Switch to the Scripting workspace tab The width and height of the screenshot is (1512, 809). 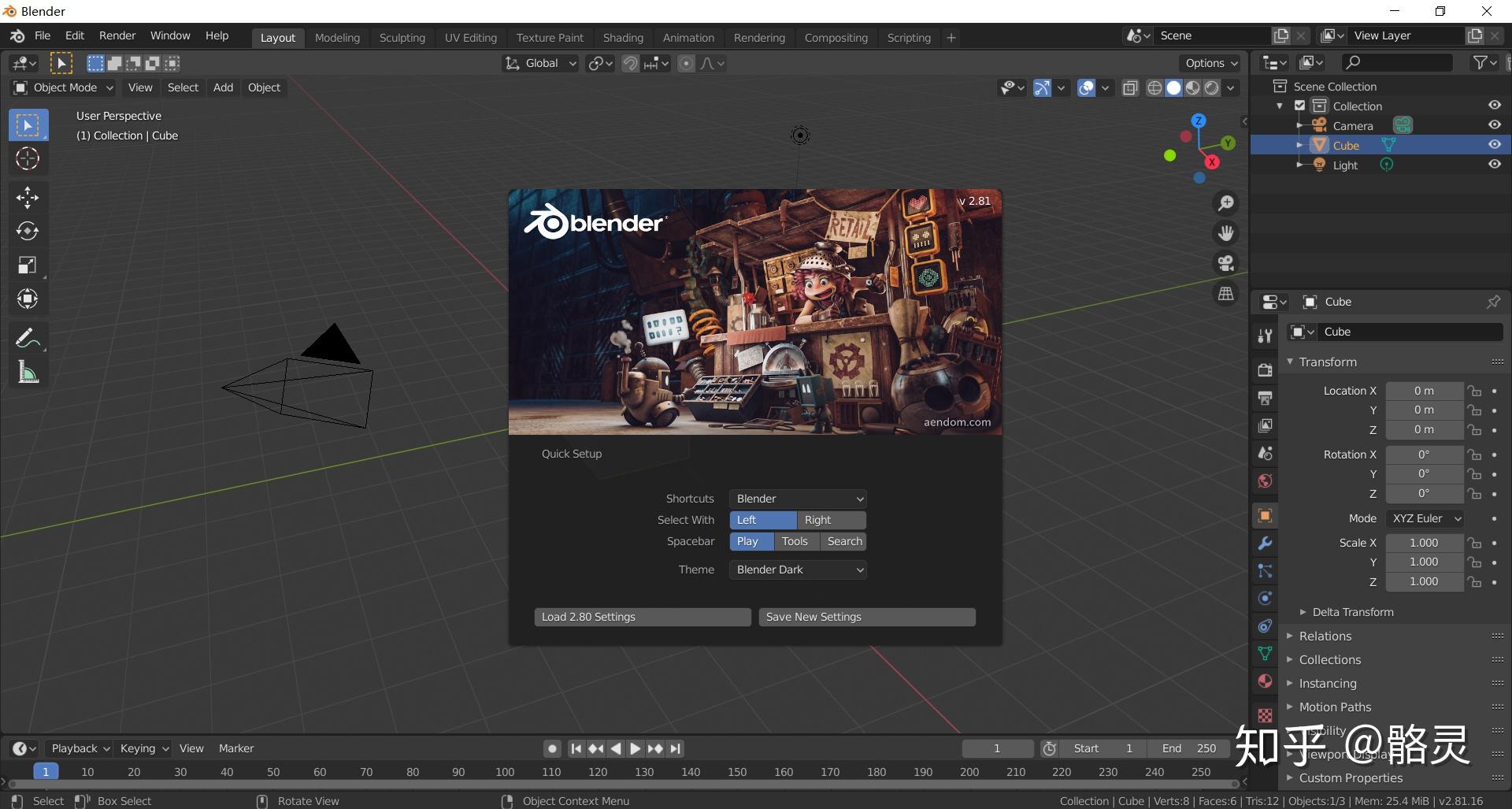[909, 38]
